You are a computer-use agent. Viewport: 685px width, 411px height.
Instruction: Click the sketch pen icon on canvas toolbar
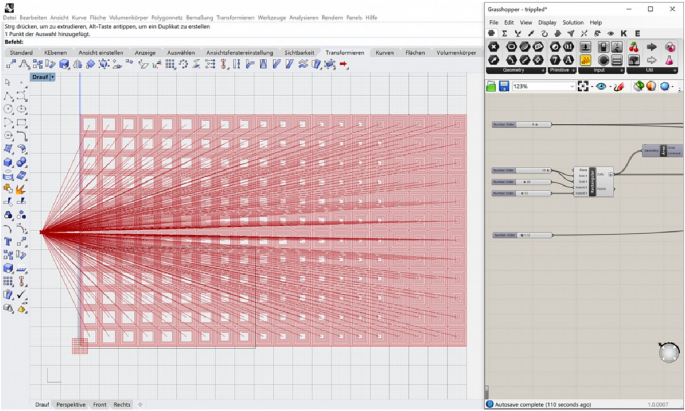(x=620, y=87)
